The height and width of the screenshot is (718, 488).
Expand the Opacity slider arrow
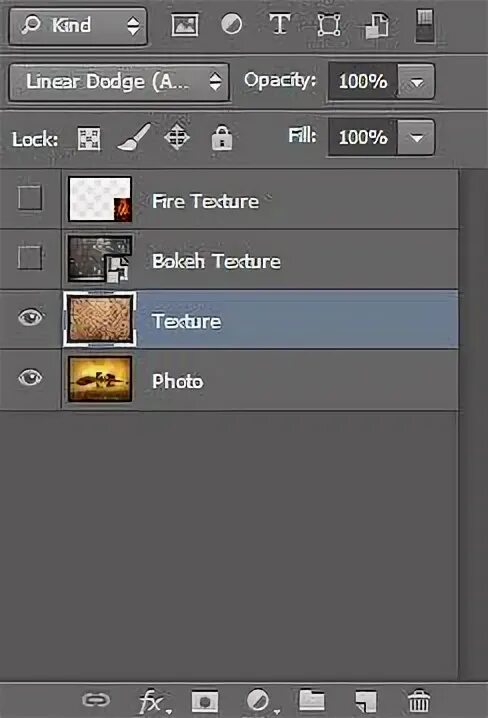(x=416, y=82)
